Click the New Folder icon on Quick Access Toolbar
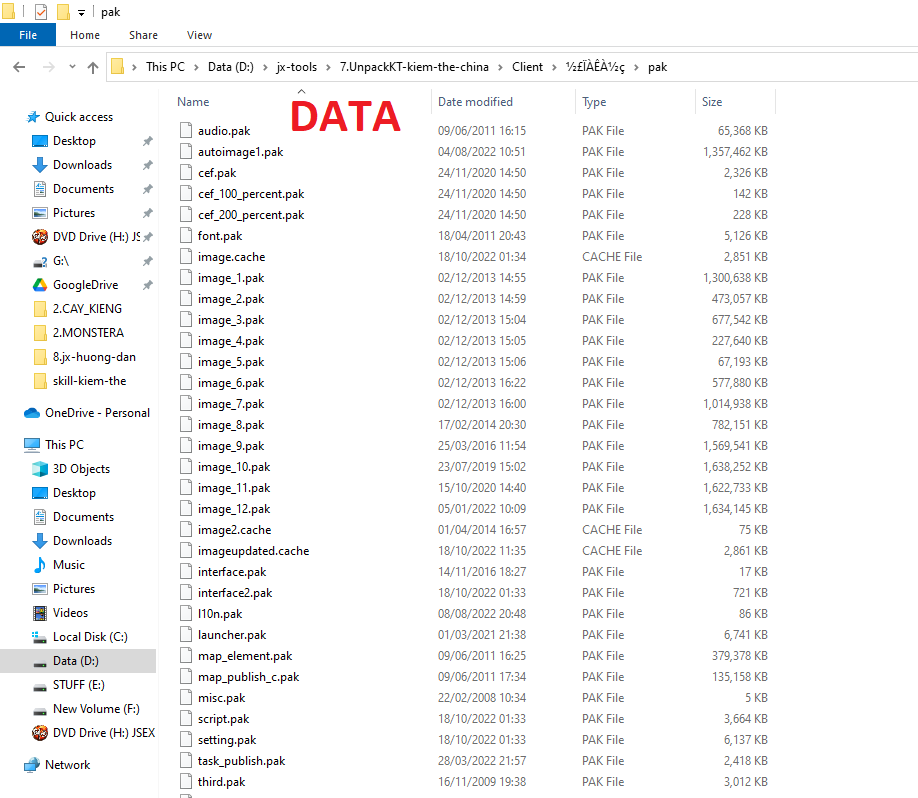The height and width of the screenshot is (798, 918). [65, 12]
